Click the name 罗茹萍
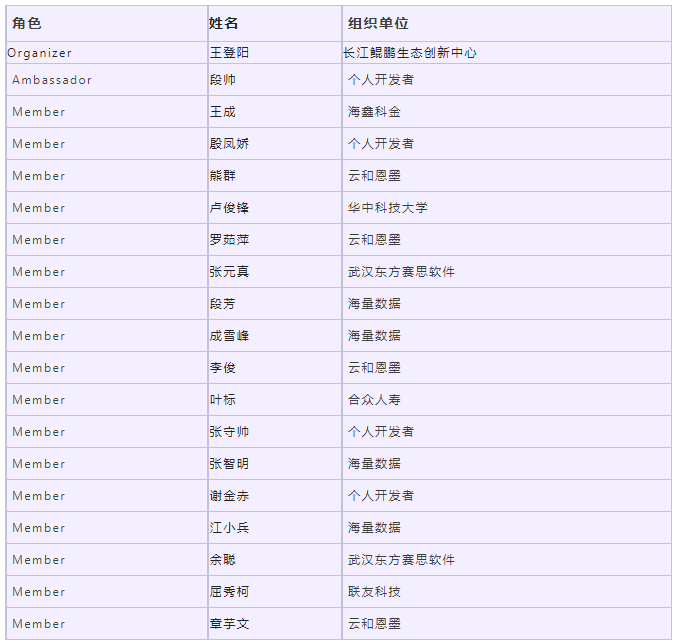This screenshot has width=677, height=644. tap(229, 240)
